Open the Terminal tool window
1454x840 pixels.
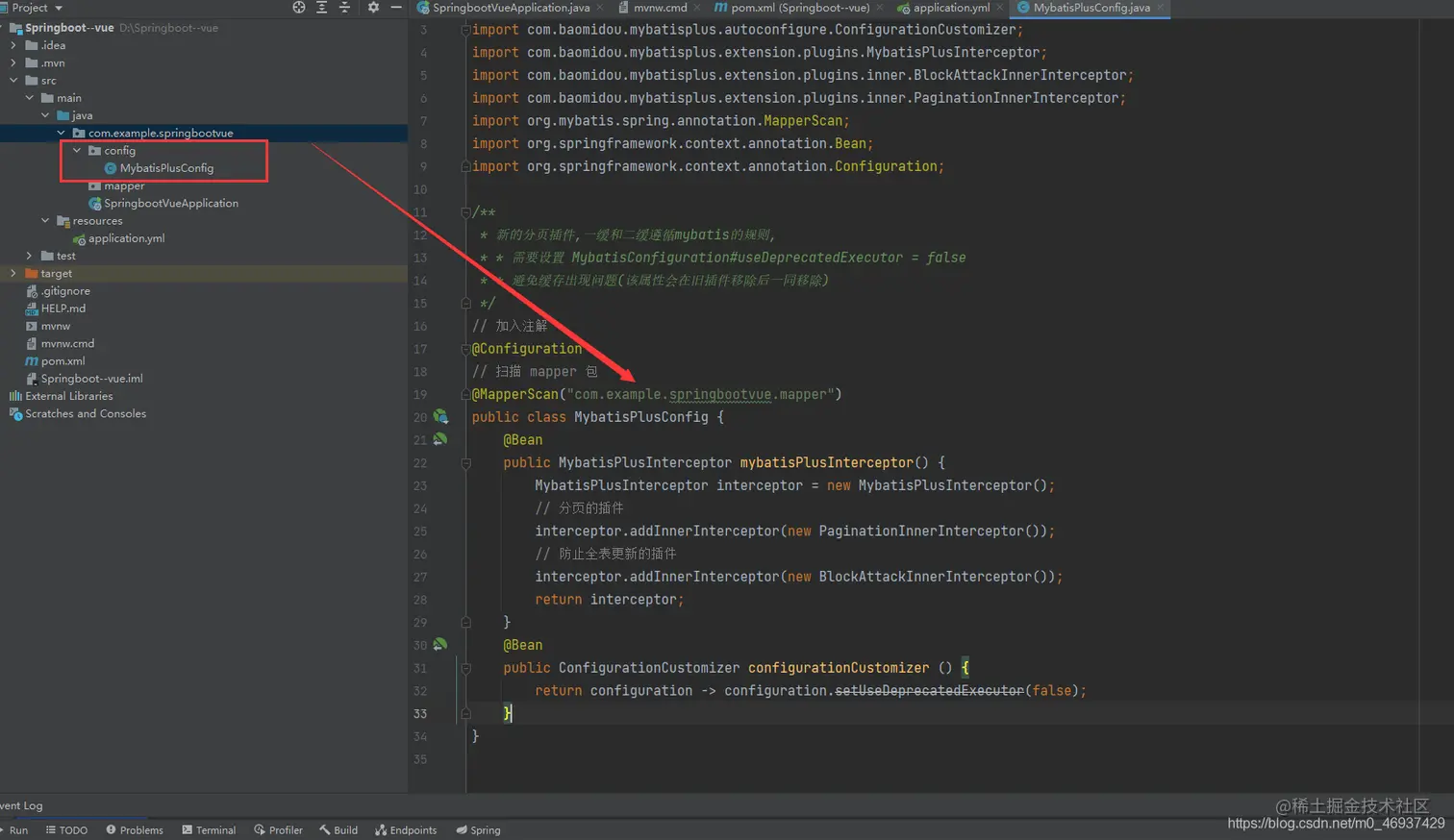point(209,830)
